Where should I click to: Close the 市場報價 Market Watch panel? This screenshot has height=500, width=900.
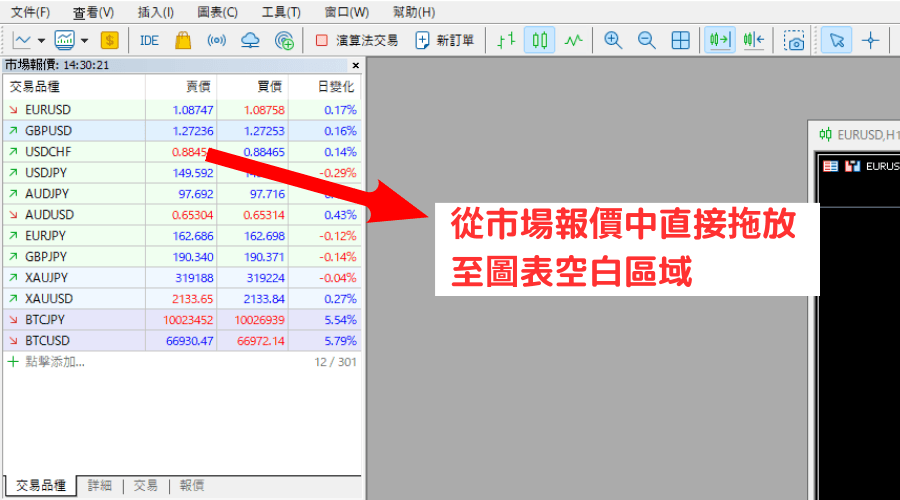pyautogui.click(x=356, y=65)
